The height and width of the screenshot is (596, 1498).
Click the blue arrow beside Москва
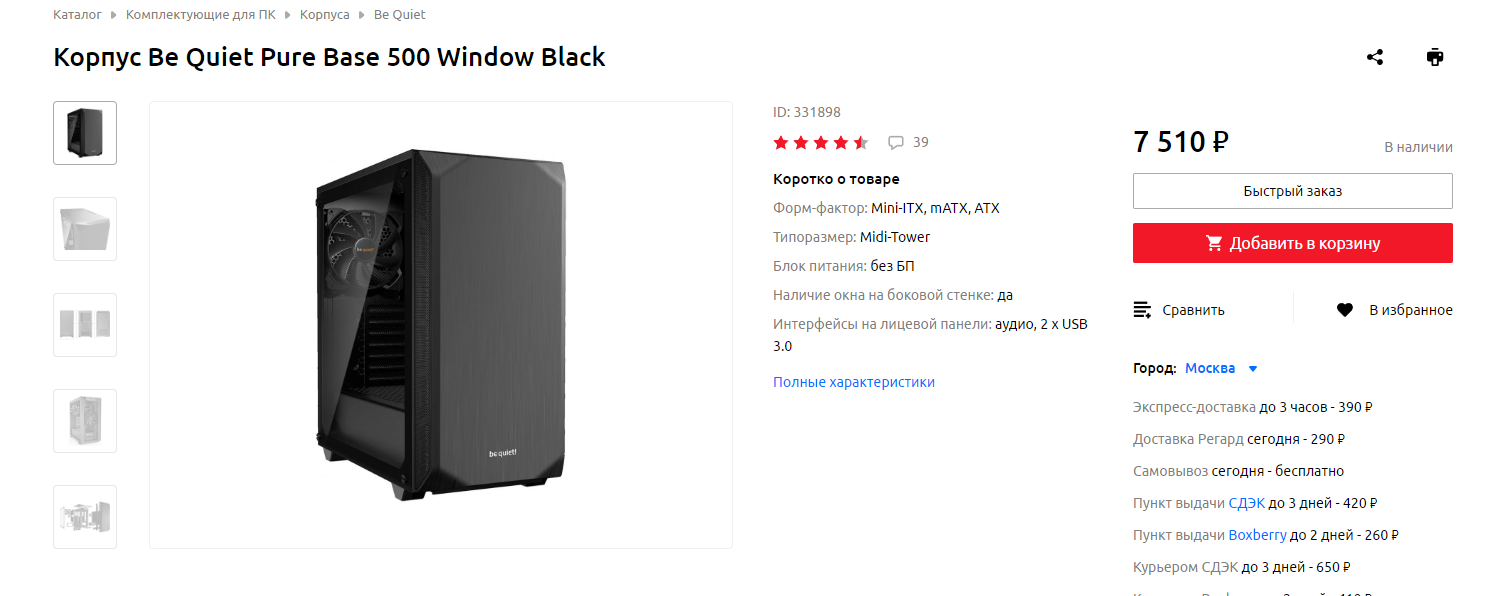(1252, 369)
